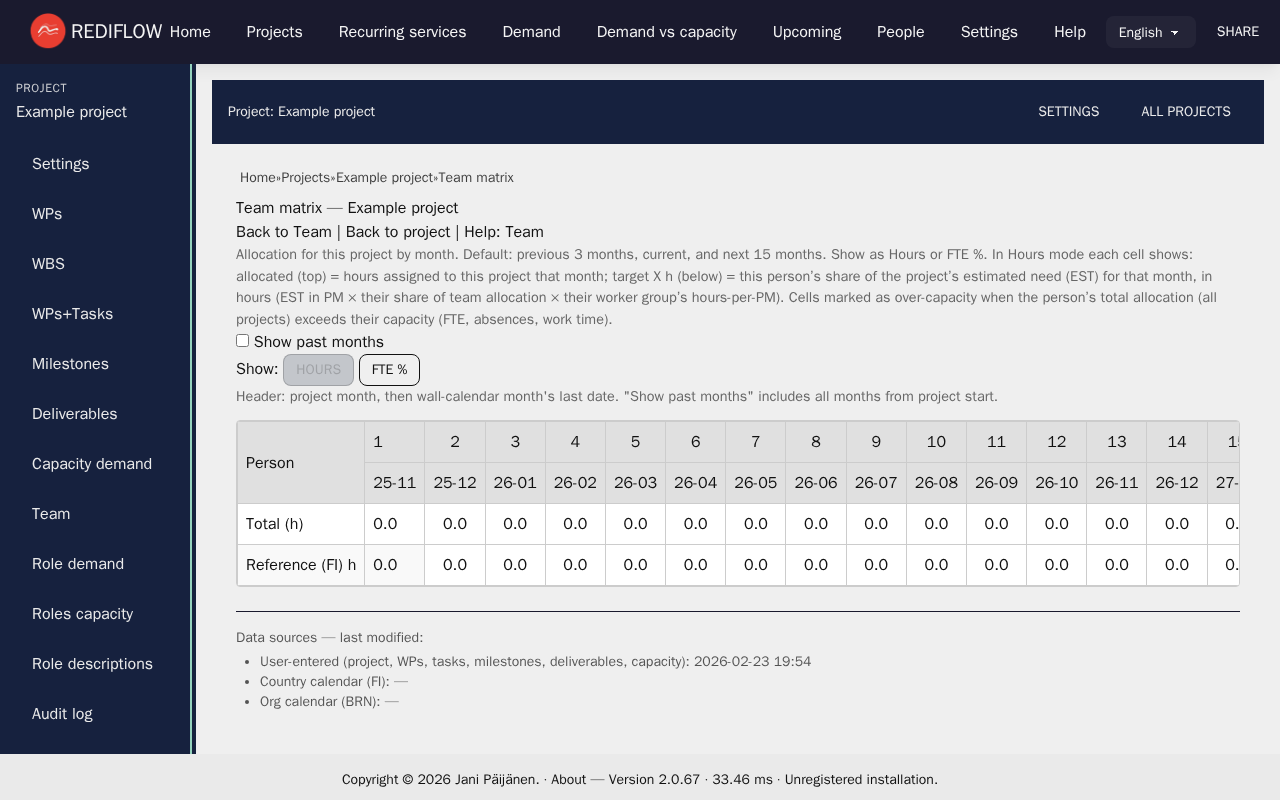Click the Share button in the header
Image resolution: width=1280 pixels, height=800 pixels.
pyautogui.click(x=1237, y=32)
